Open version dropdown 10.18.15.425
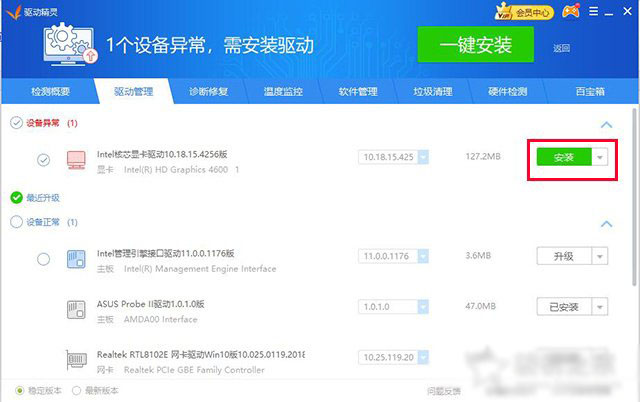This screenshot has height=402, width=640. 422,157
